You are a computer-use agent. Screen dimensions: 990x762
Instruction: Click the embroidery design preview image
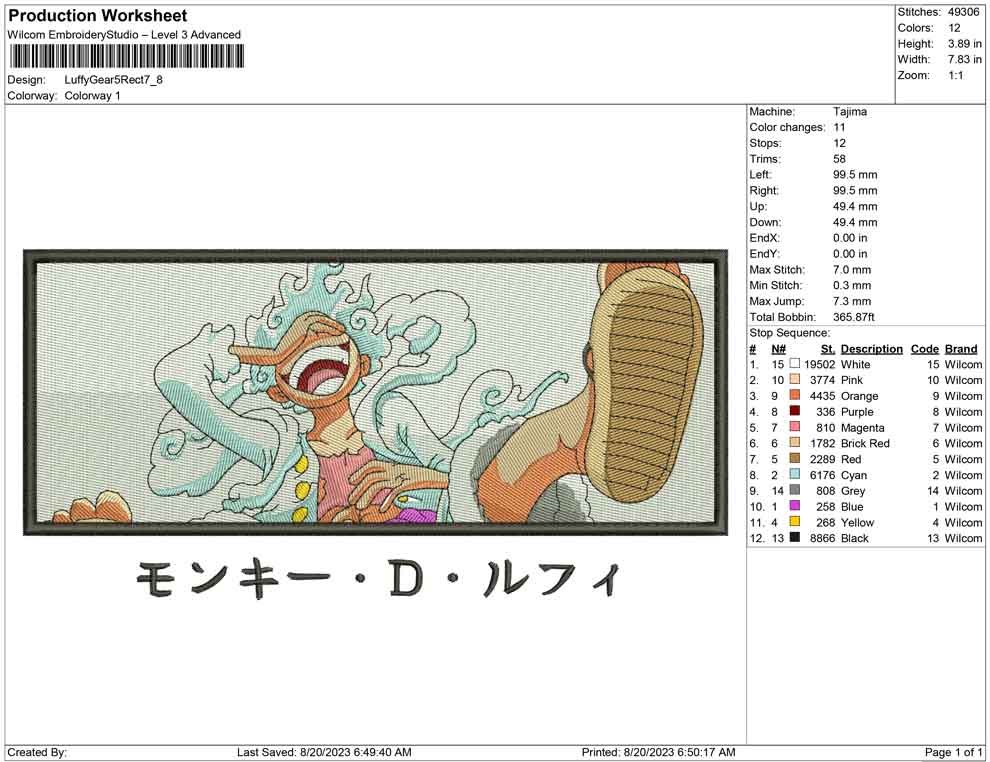pos(375,392)
